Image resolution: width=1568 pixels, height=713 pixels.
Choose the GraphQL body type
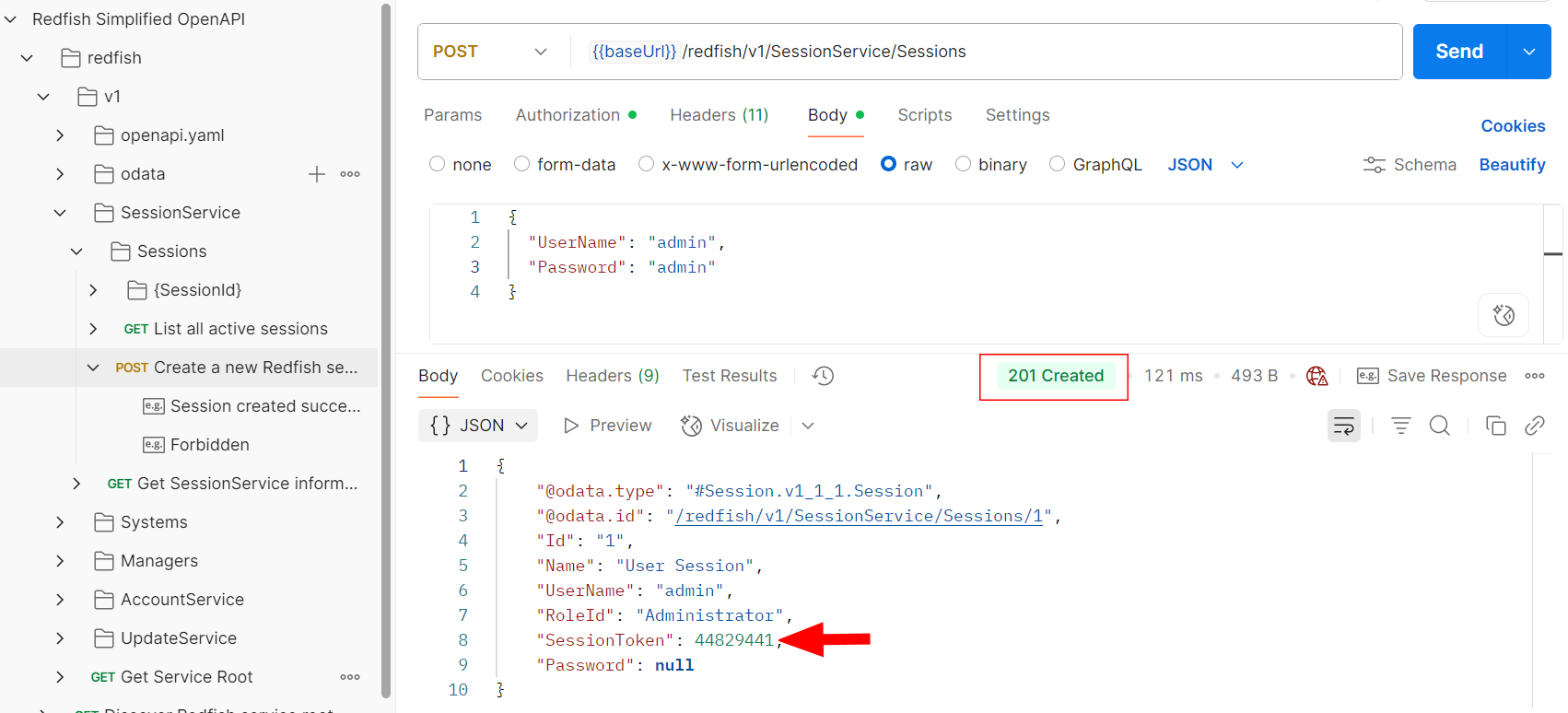coord(1058,164)
